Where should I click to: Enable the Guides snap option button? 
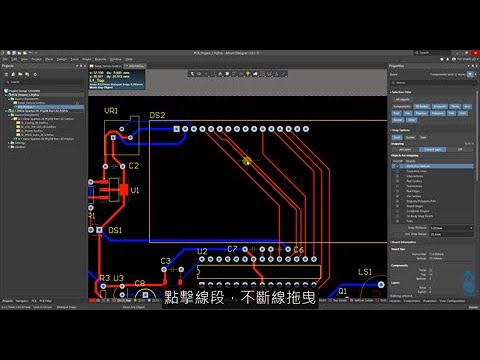tap(410, 137)
